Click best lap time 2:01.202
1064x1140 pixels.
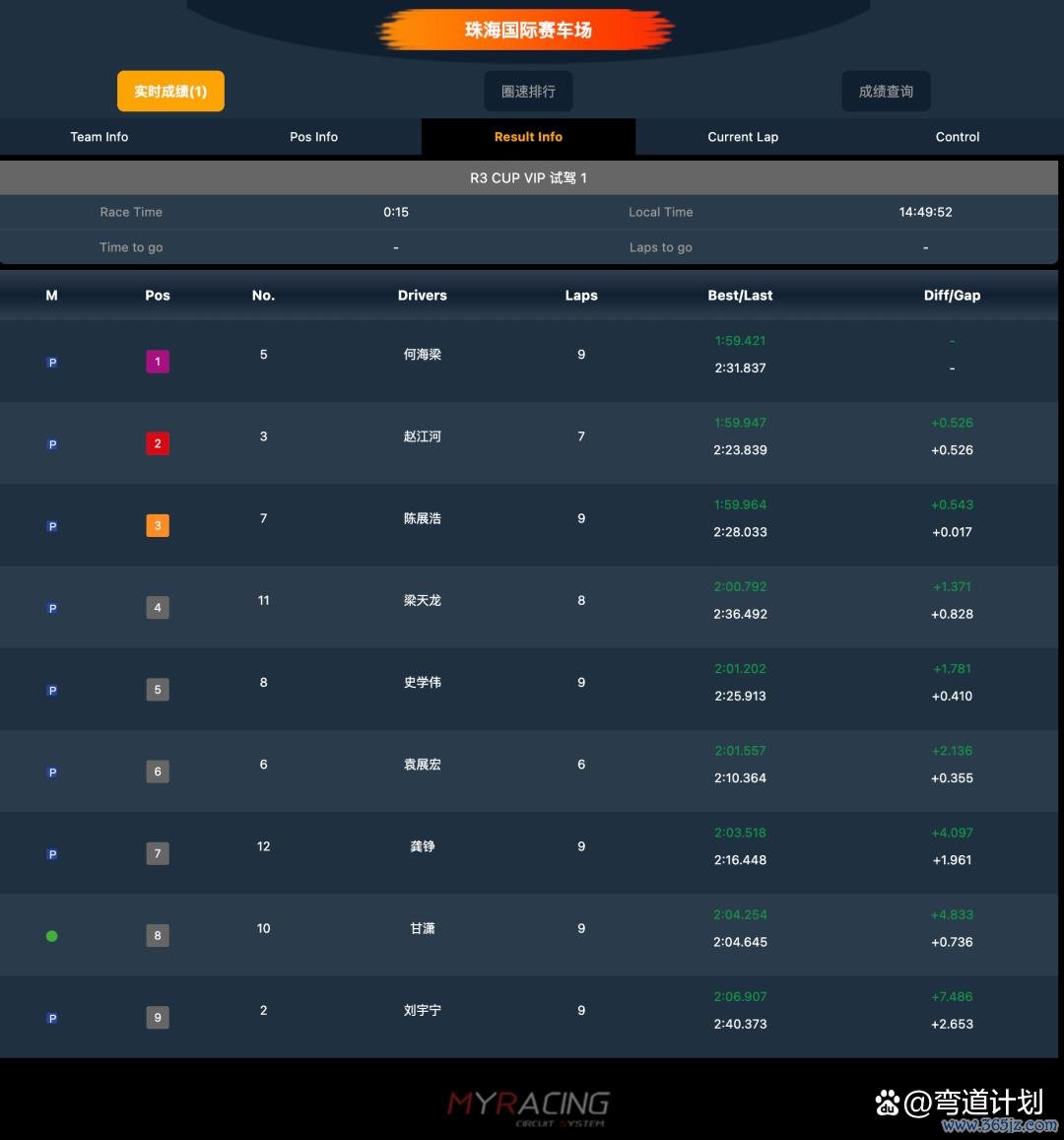(740, 669)
